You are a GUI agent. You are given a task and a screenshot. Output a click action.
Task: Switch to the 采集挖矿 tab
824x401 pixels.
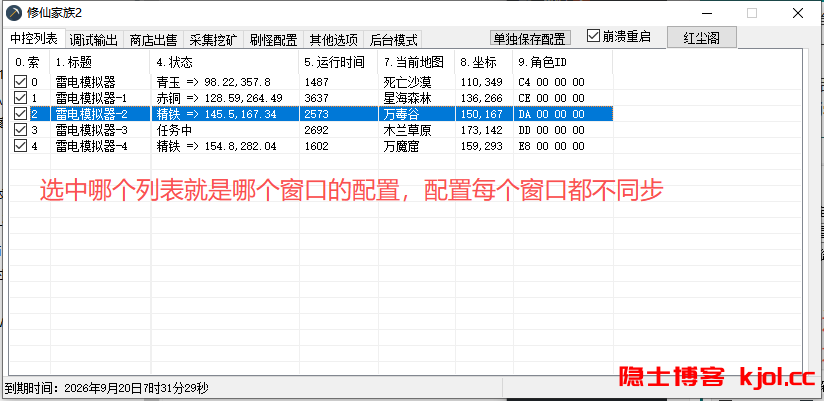[213, 39]
